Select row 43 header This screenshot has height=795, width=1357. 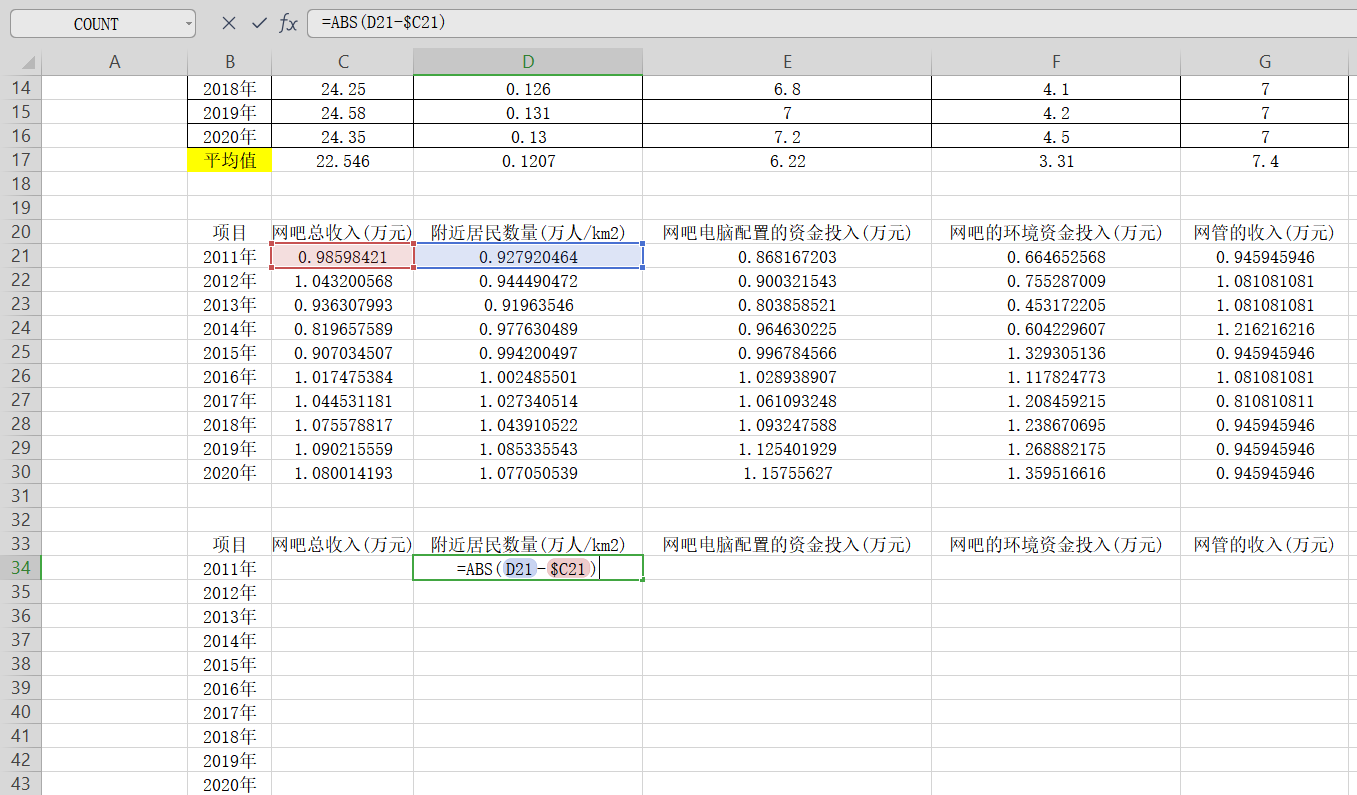point(20,784)
